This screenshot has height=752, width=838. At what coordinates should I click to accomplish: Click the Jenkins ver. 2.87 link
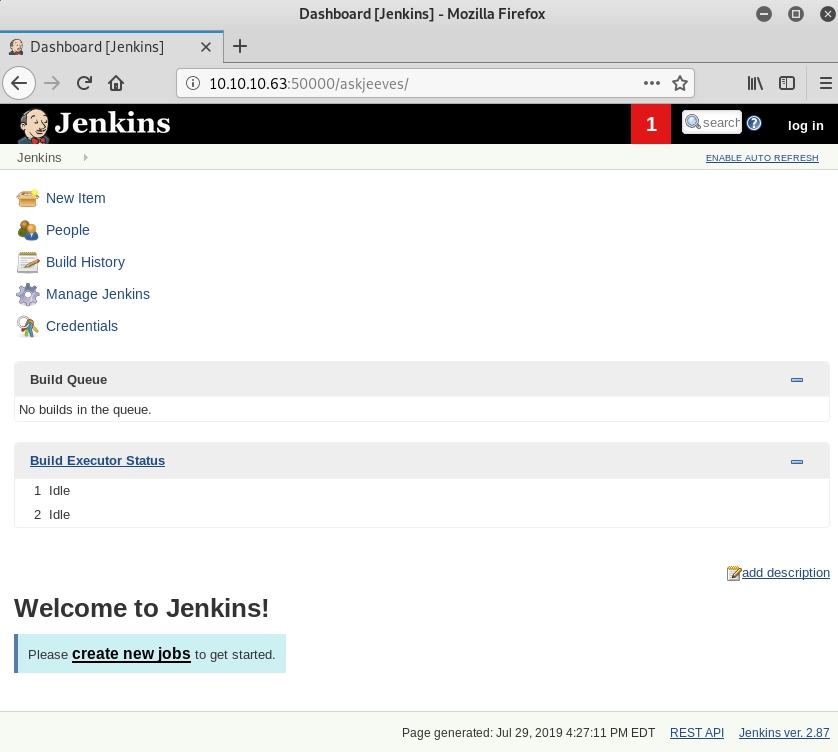783,733
